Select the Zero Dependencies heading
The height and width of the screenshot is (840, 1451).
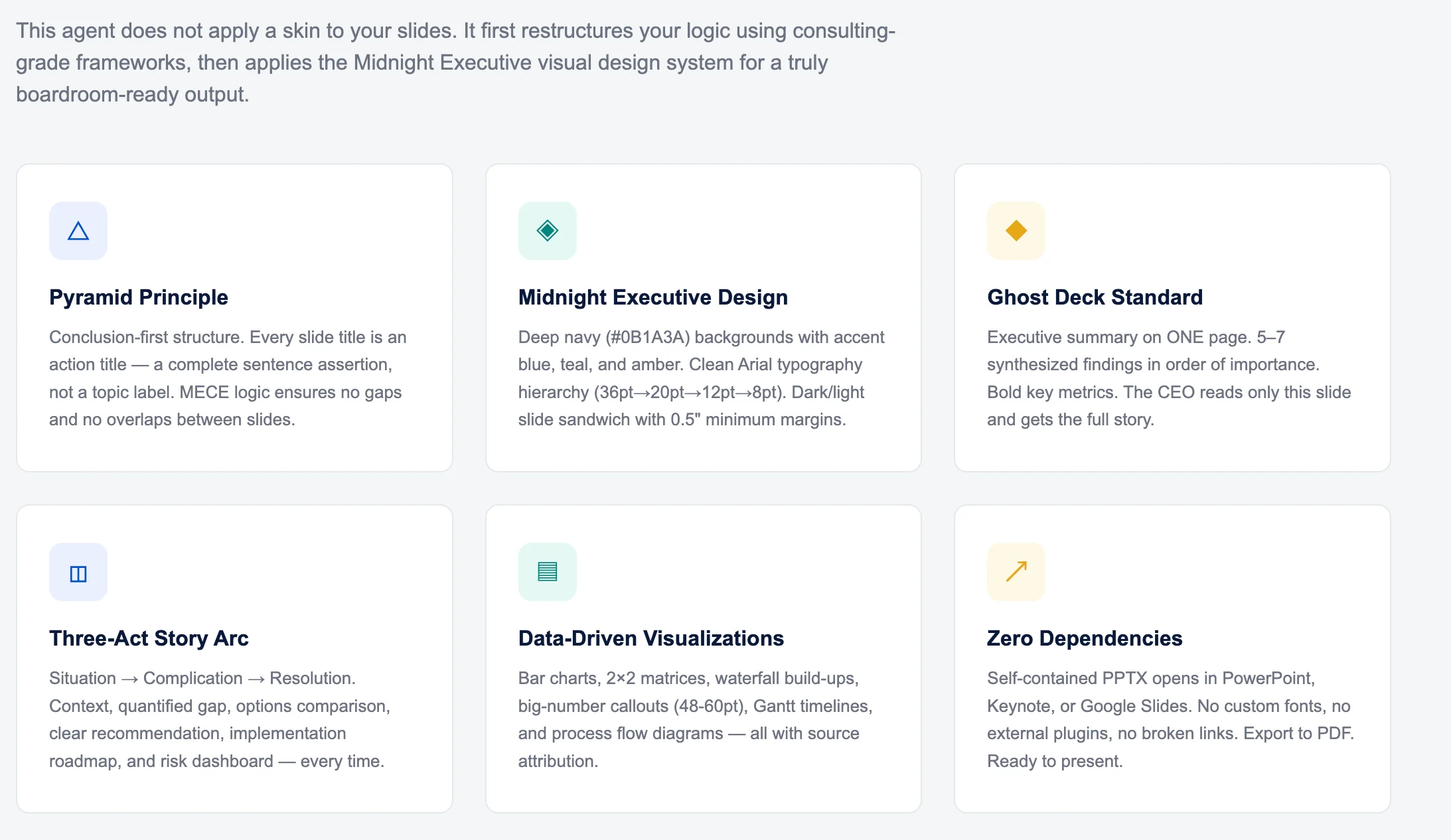[x=1085, y=638]
